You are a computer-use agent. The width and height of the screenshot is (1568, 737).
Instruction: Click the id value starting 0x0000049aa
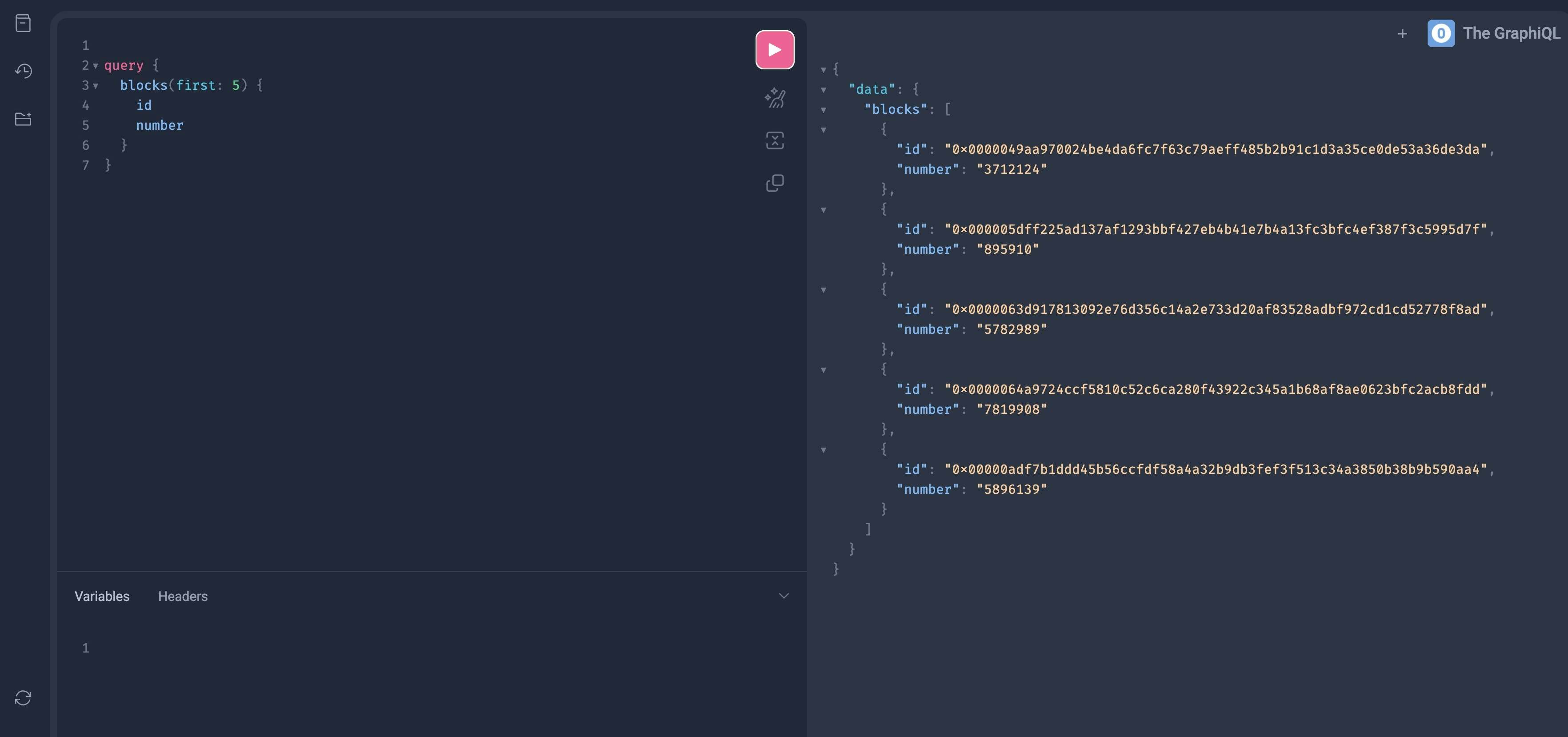pos(1216,149)
